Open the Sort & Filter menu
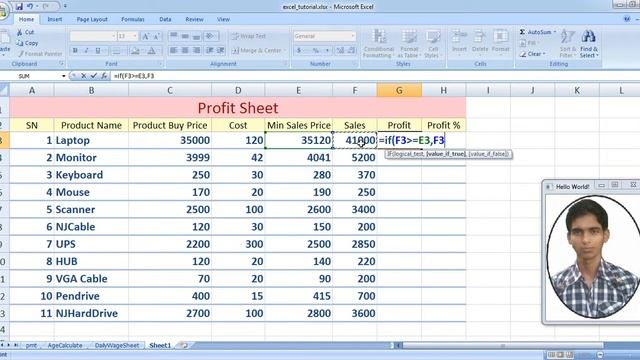Screen dimensions: 640x360 pyautogui.click(x=567, y=43)
